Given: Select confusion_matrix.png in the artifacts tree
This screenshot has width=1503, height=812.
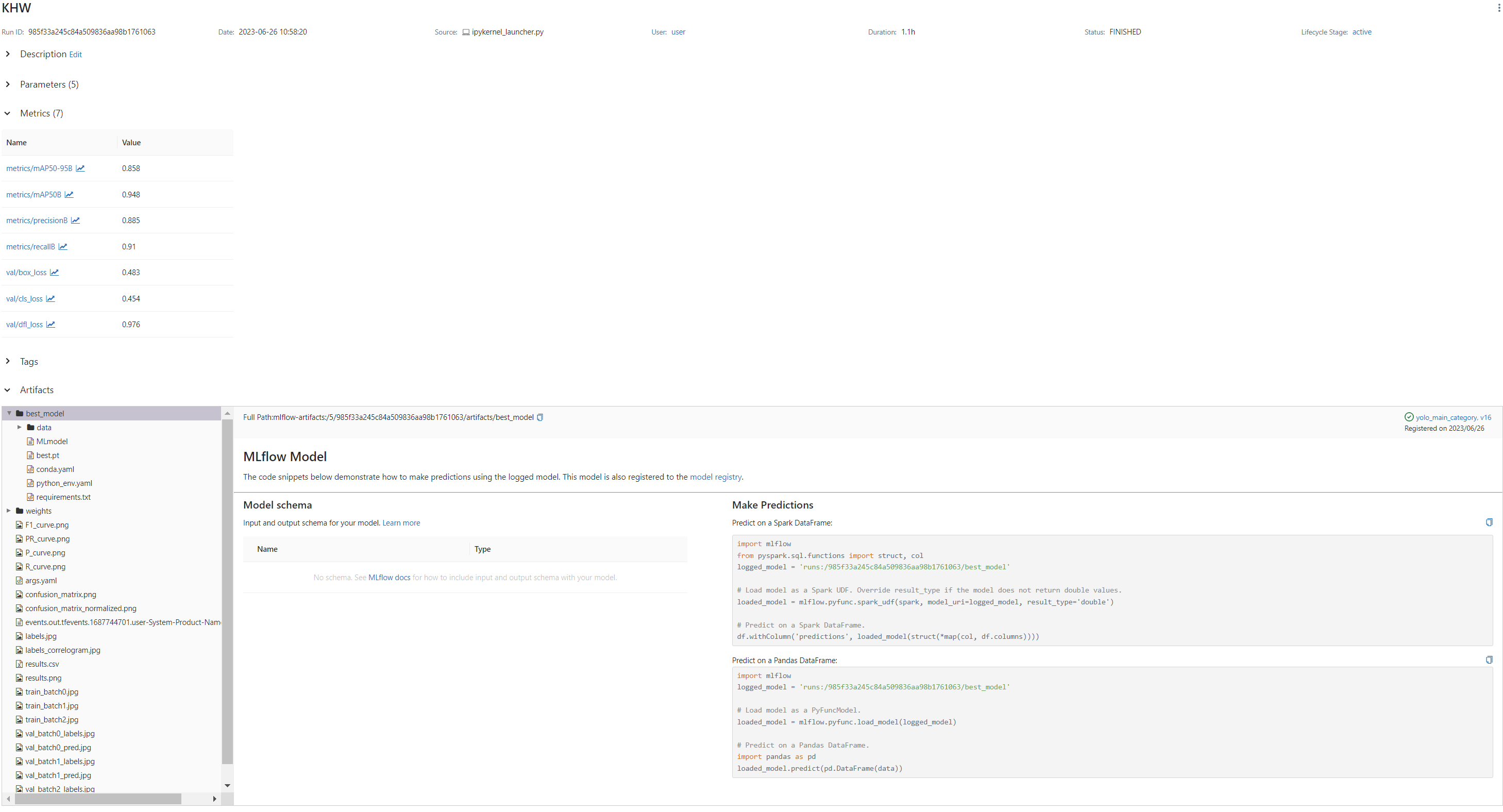Looking at the screenshot, I should pyautogui.click(x=61, y=595).
